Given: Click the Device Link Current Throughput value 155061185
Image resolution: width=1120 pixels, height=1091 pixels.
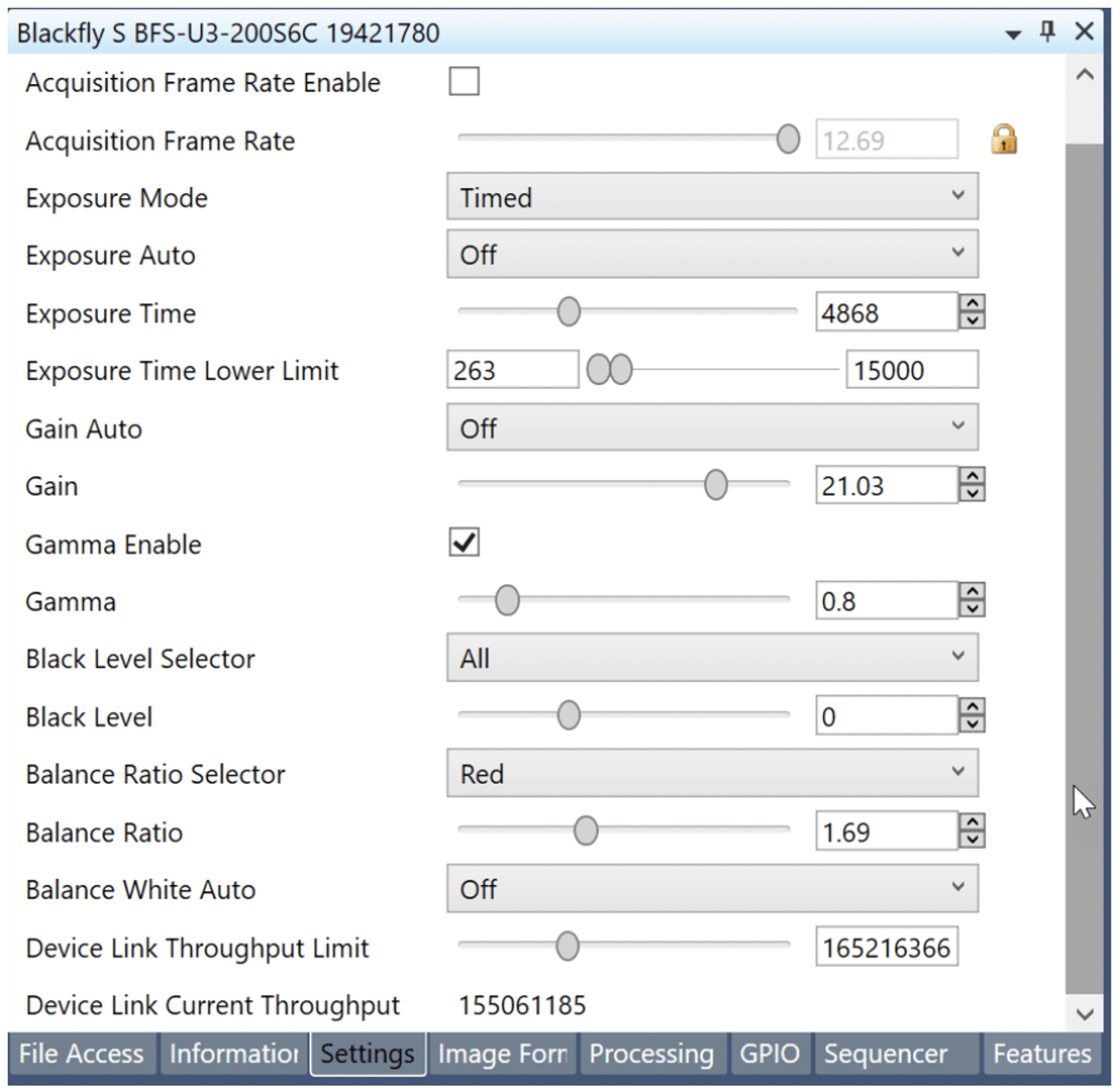Looking at the screenshot, I should [x=522, y=1005].
